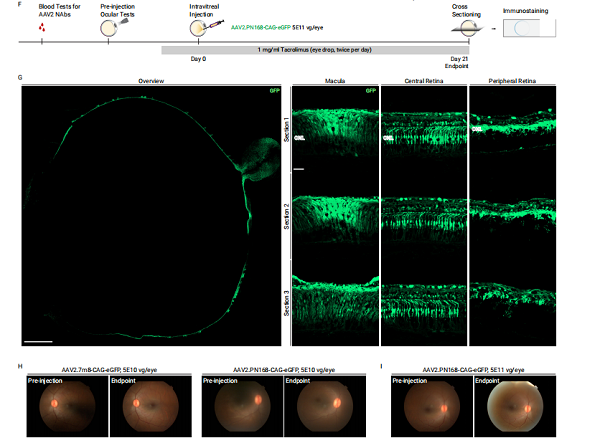Select the Section 3 Peripheral Retina image
Viewport: 600px width, 443px height.
click(x=513, y=303)
